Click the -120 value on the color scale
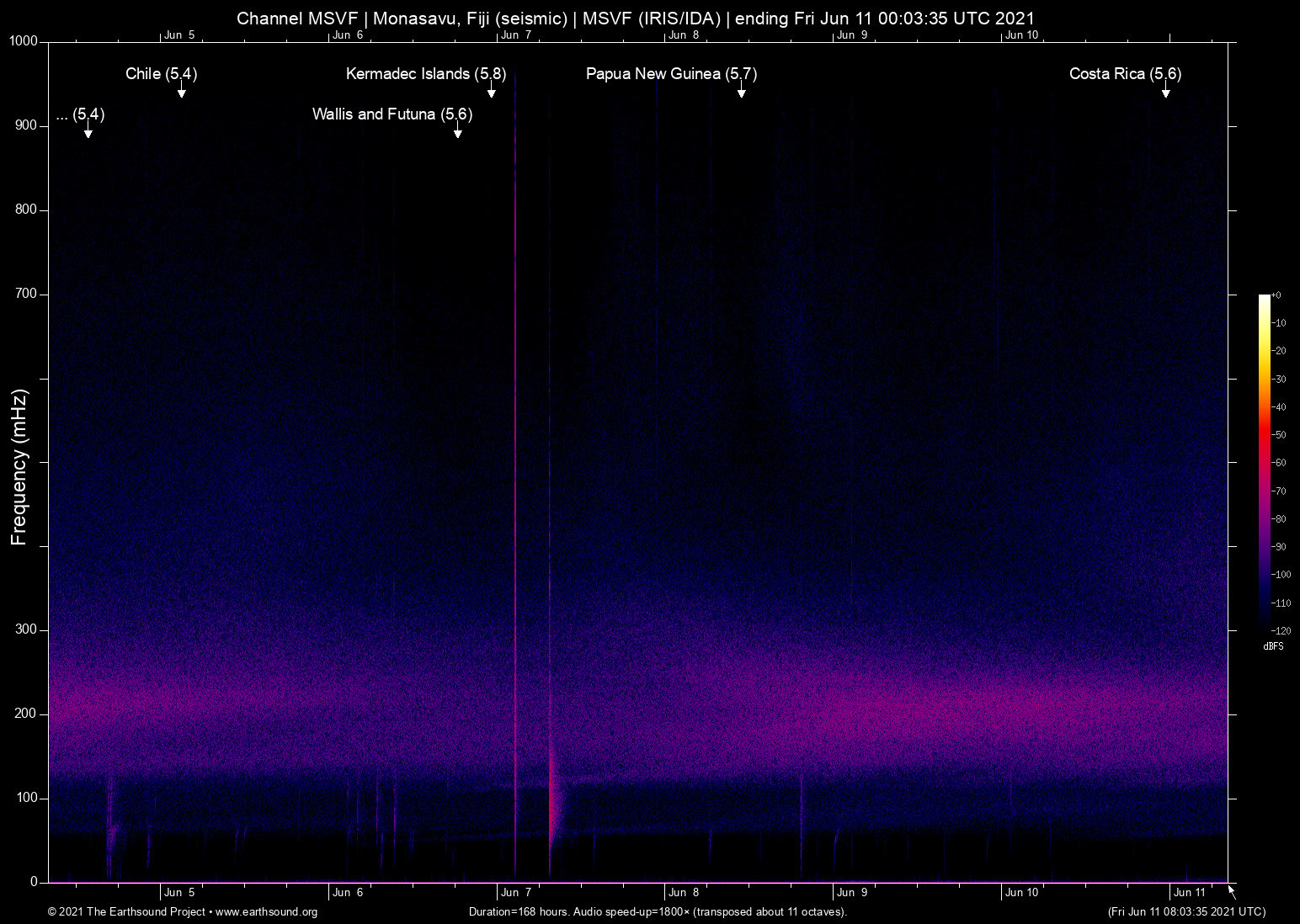 (1281, 630)
